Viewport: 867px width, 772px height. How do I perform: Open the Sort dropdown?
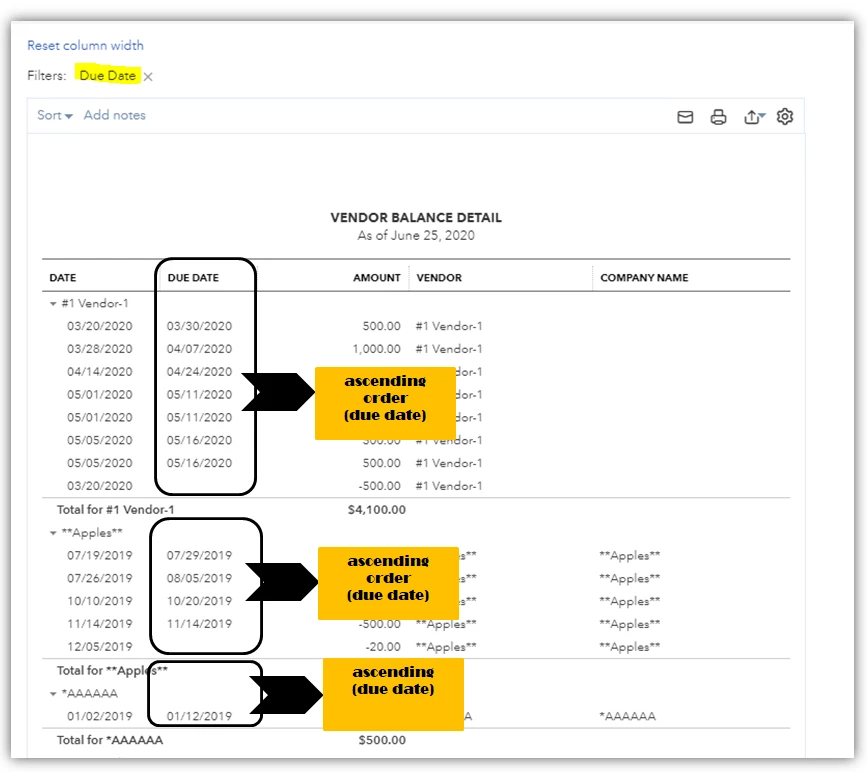[55, 115]
